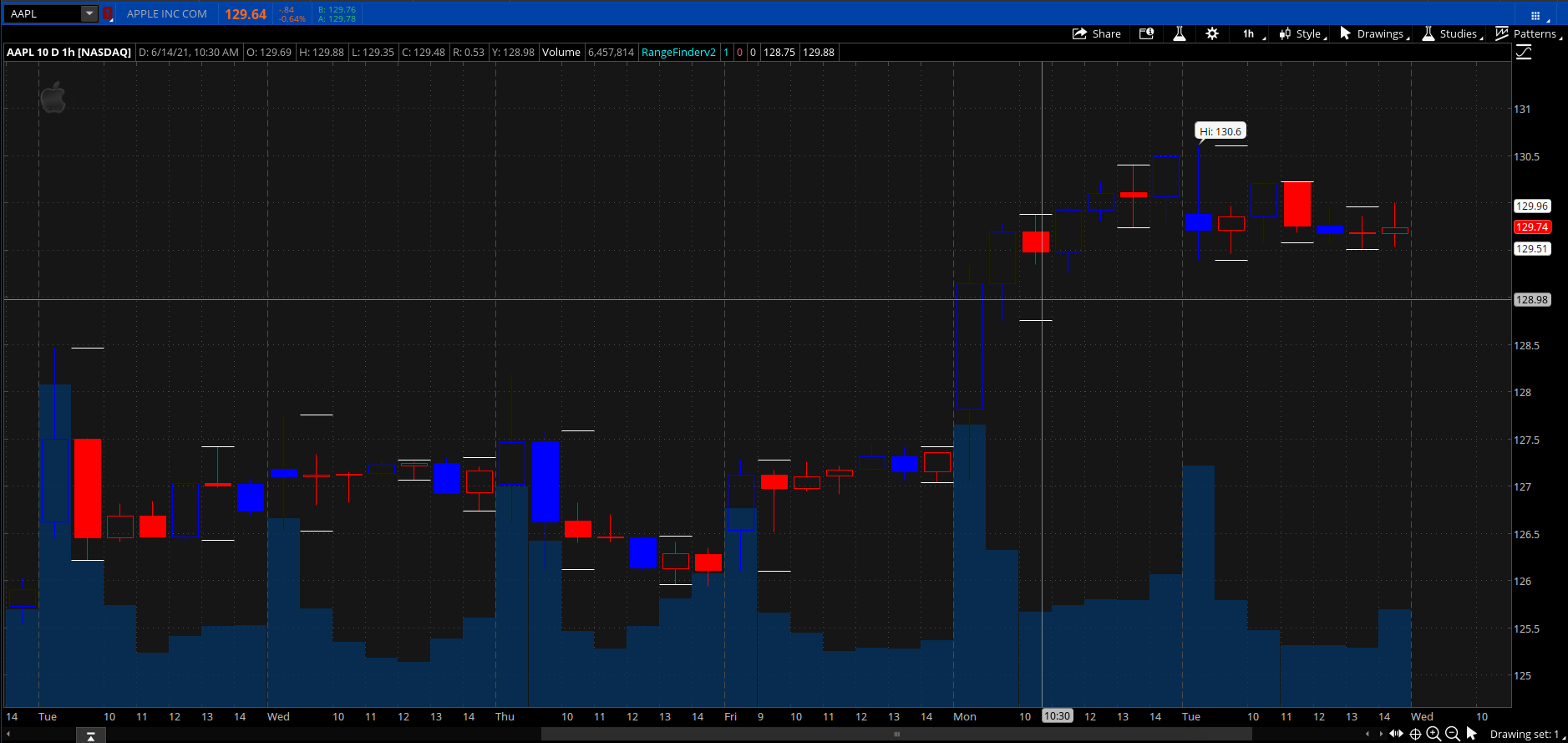1568x743 pixels.
Task: Click the pan chart left-right icon
Action: [1396, 734]
